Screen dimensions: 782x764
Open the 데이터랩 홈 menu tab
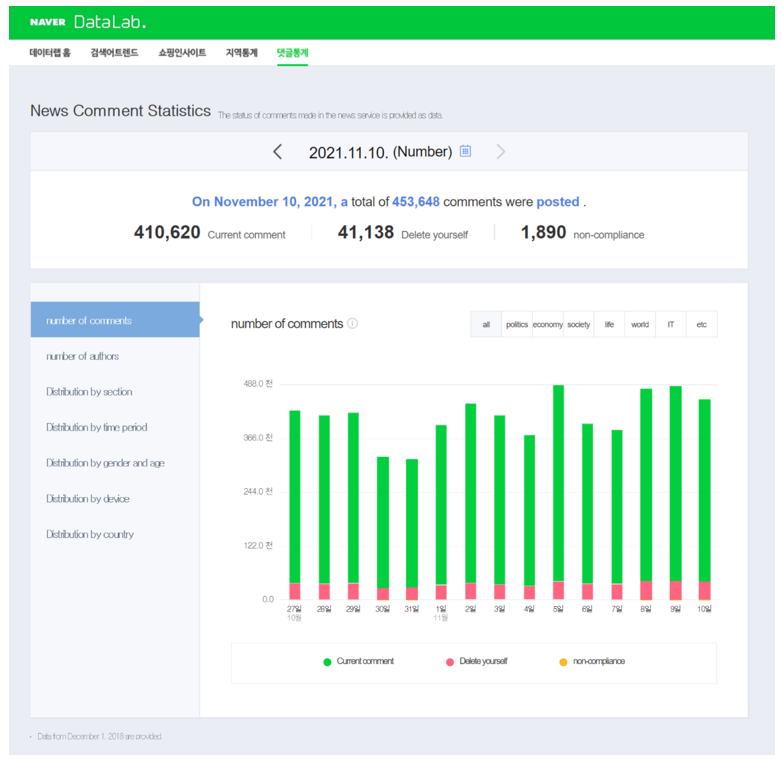click(x=50, y=52)
